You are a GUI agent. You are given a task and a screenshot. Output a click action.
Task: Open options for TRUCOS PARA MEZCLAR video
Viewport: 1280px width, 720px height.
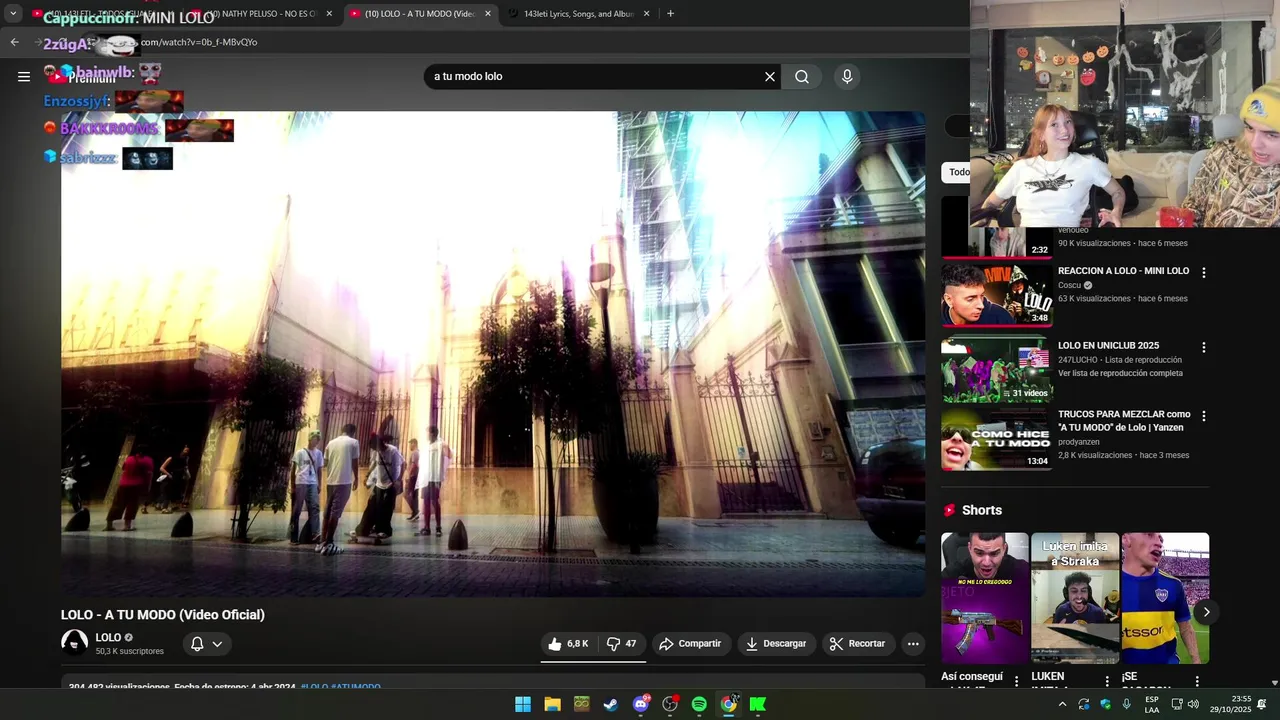pos(1203,415)
